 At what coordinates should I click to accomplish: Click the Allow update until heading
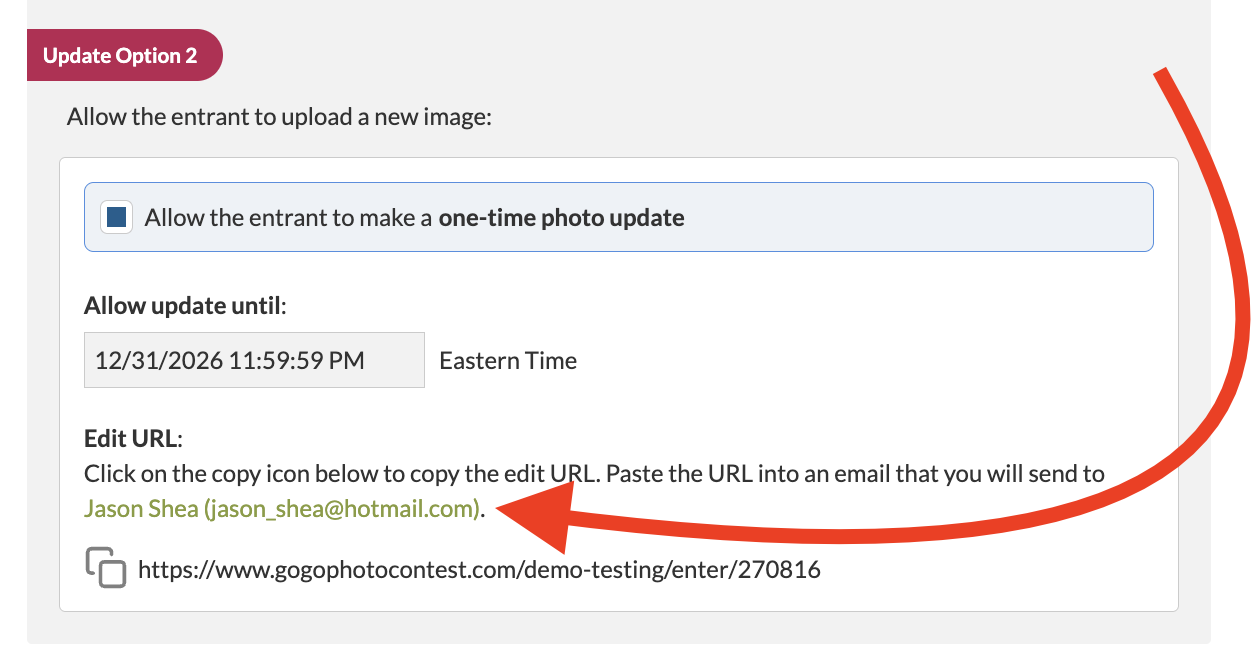(x=185, y=305)
